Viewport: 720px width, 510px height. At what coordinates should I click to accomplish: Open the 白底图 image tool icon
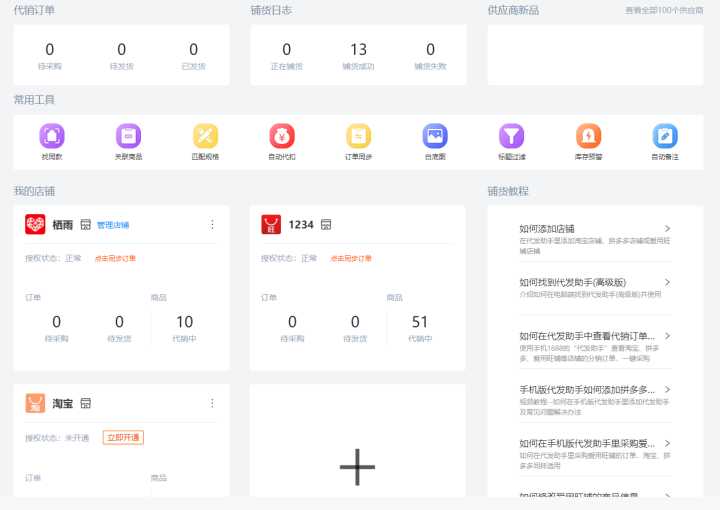pyautogui.click(x=435, y=136)
